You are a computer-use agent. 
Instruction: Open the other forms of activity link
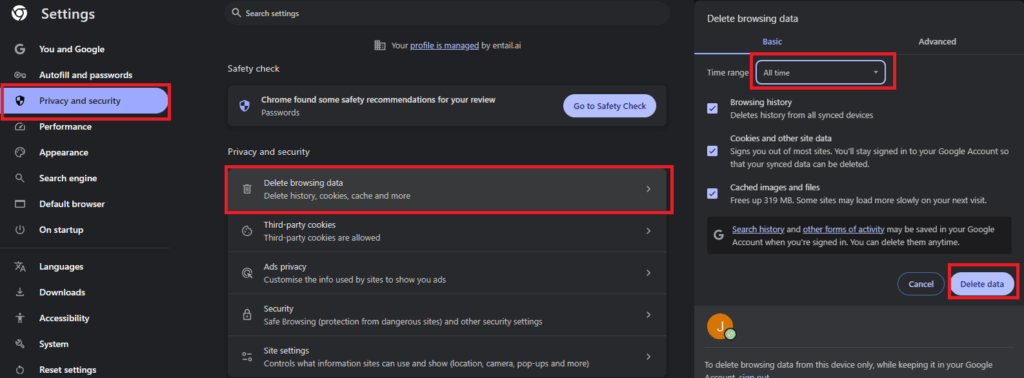(843, 230)
